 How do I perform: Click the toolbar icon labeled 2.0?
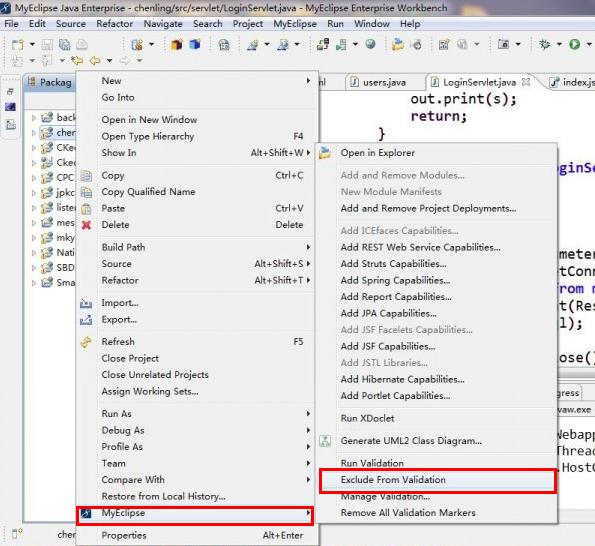[224, 45]
